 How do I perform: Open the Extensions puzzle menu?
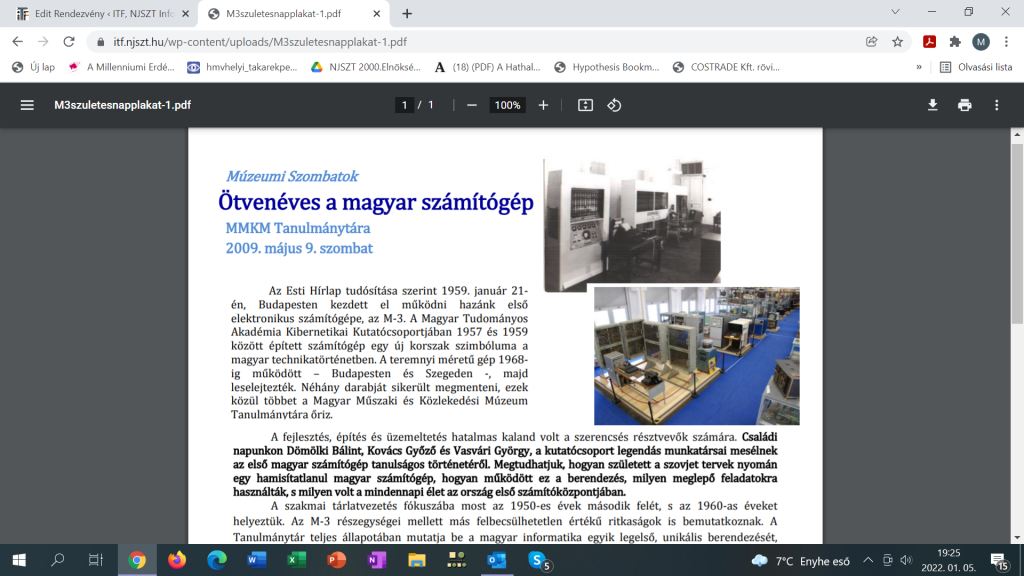coord(955,42)
